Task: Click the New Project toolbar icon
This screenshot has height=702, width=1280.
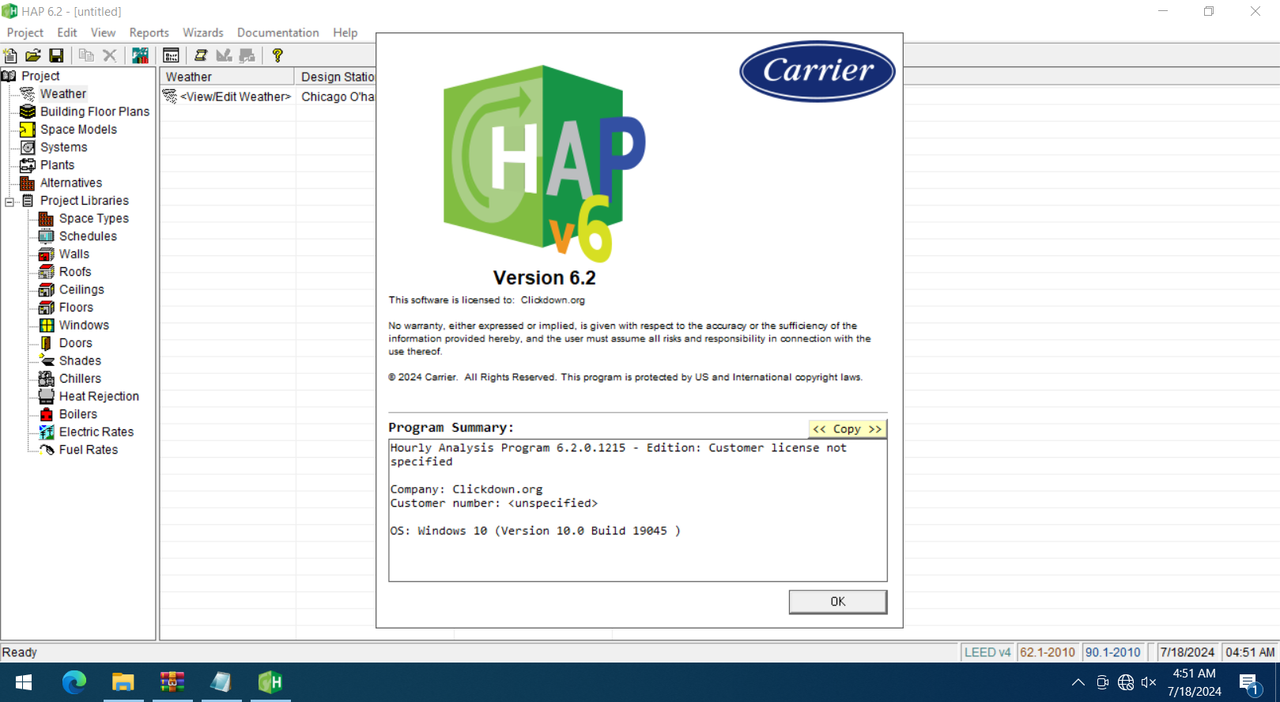Action: tap(11, 56)
